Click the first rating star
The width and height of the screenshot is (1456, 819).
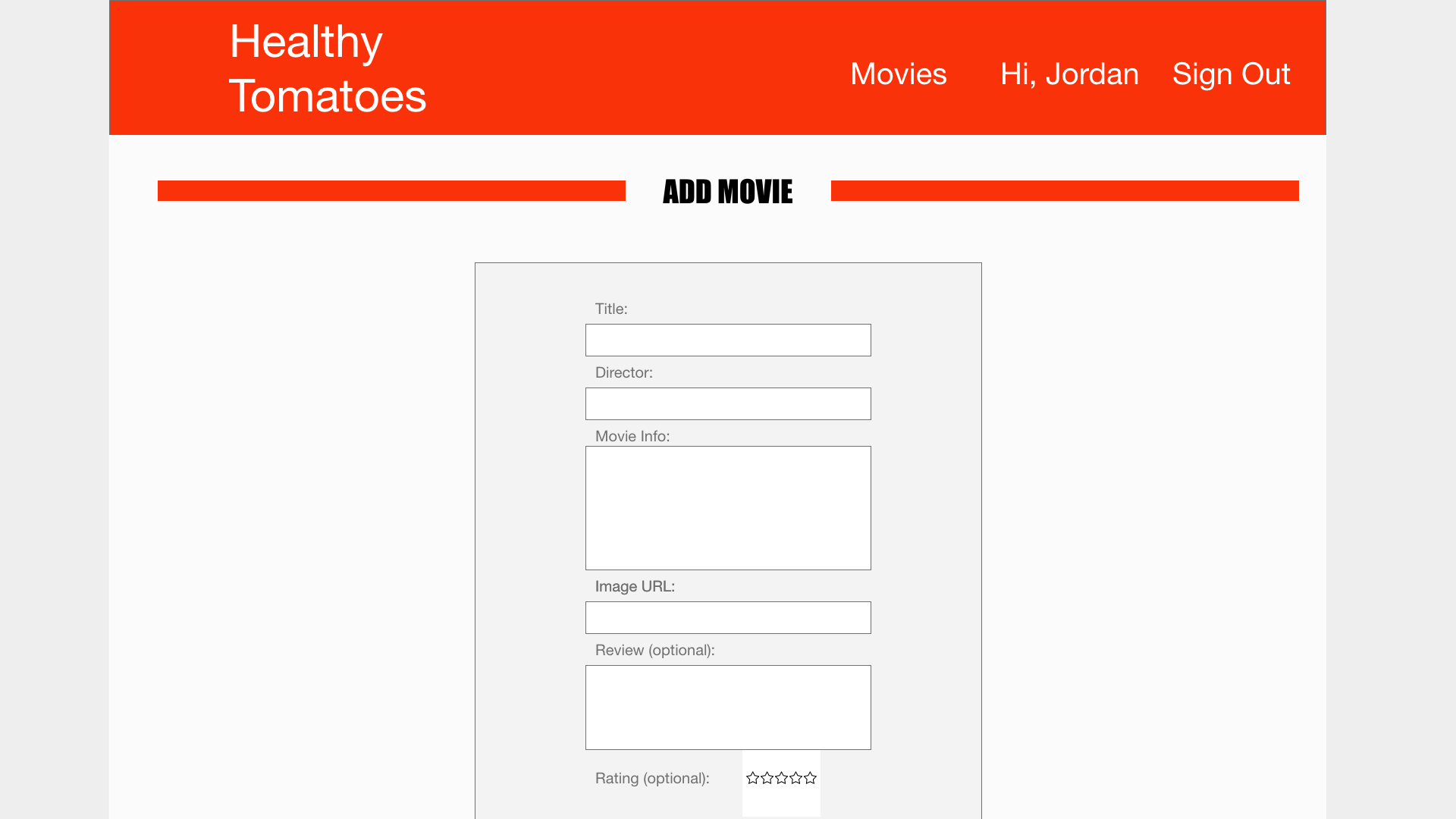tap(752, 778)
